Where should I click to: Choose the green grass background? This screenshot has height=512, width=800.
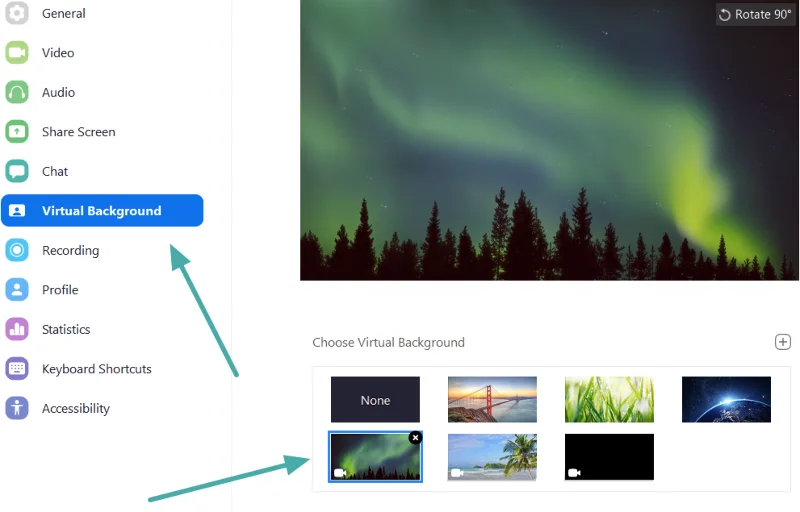click(x=609, y=400)
